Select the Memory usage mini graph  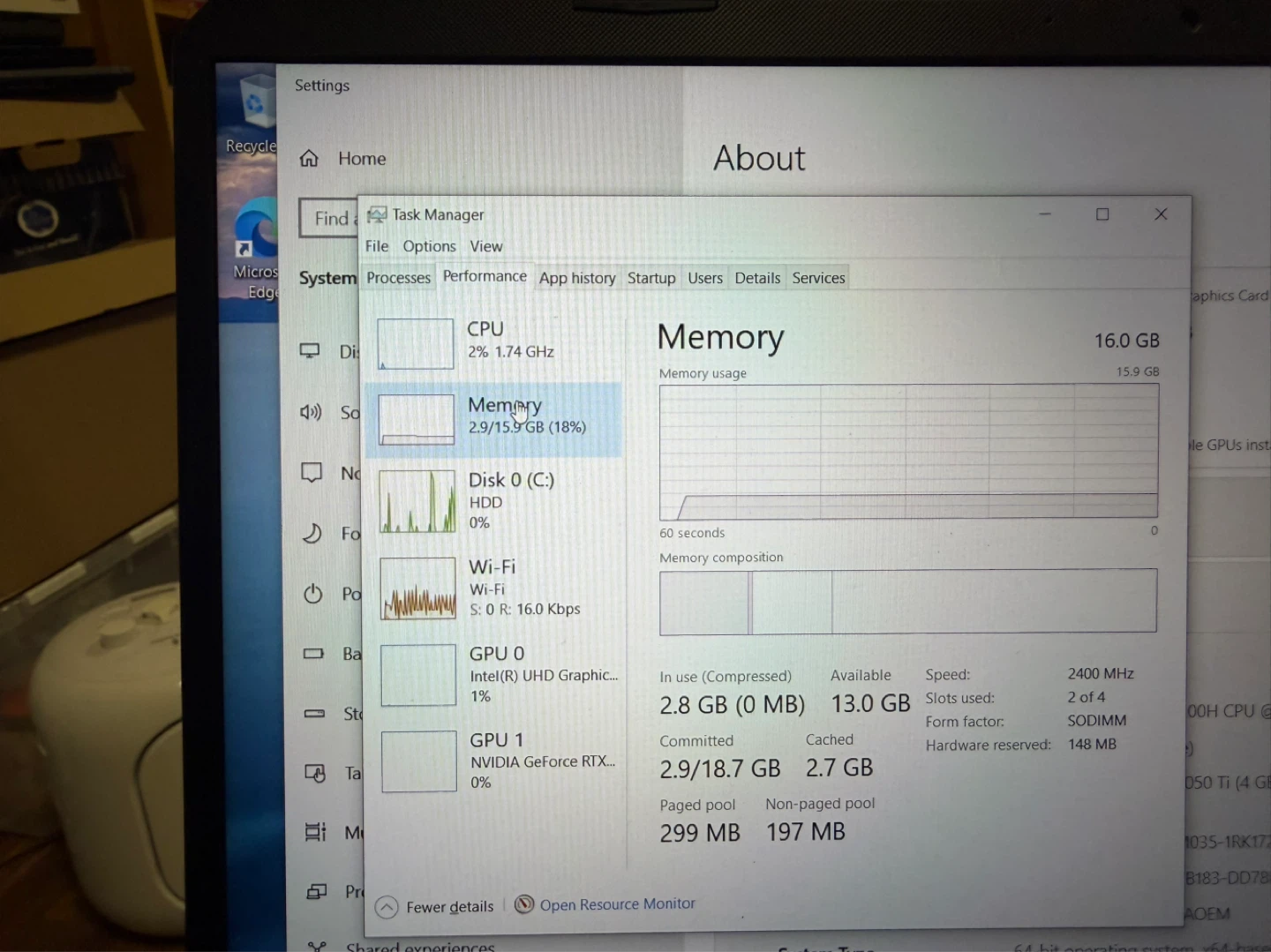[417, 420]
